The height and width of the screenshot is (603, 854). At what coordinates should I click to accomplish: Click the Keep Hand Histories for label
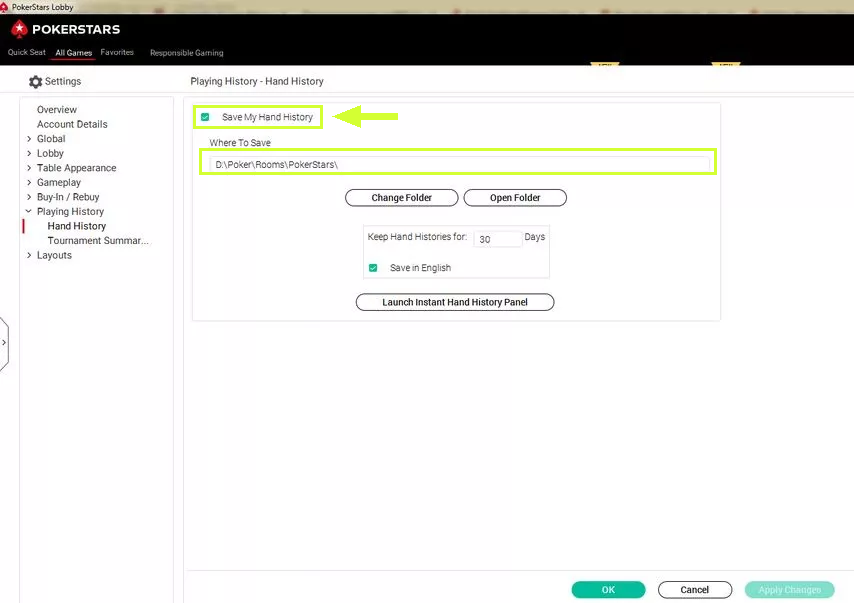417,237
